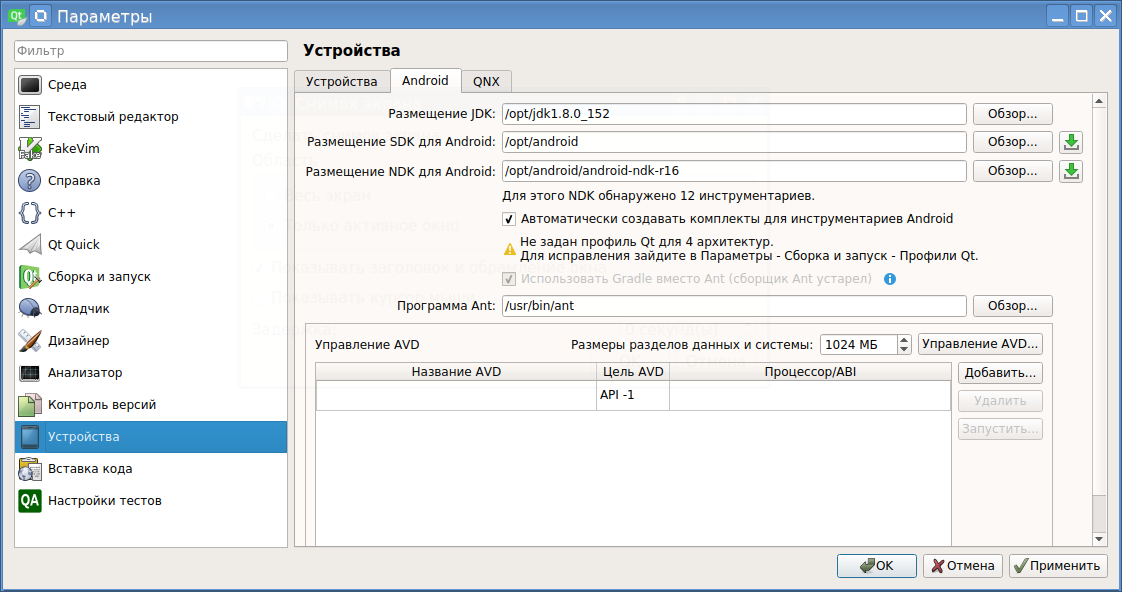This screenshot has width=1122, height=592.
Task: Switch to the Устройства tab
Action: pyautogui.click(x=341, y=82)
